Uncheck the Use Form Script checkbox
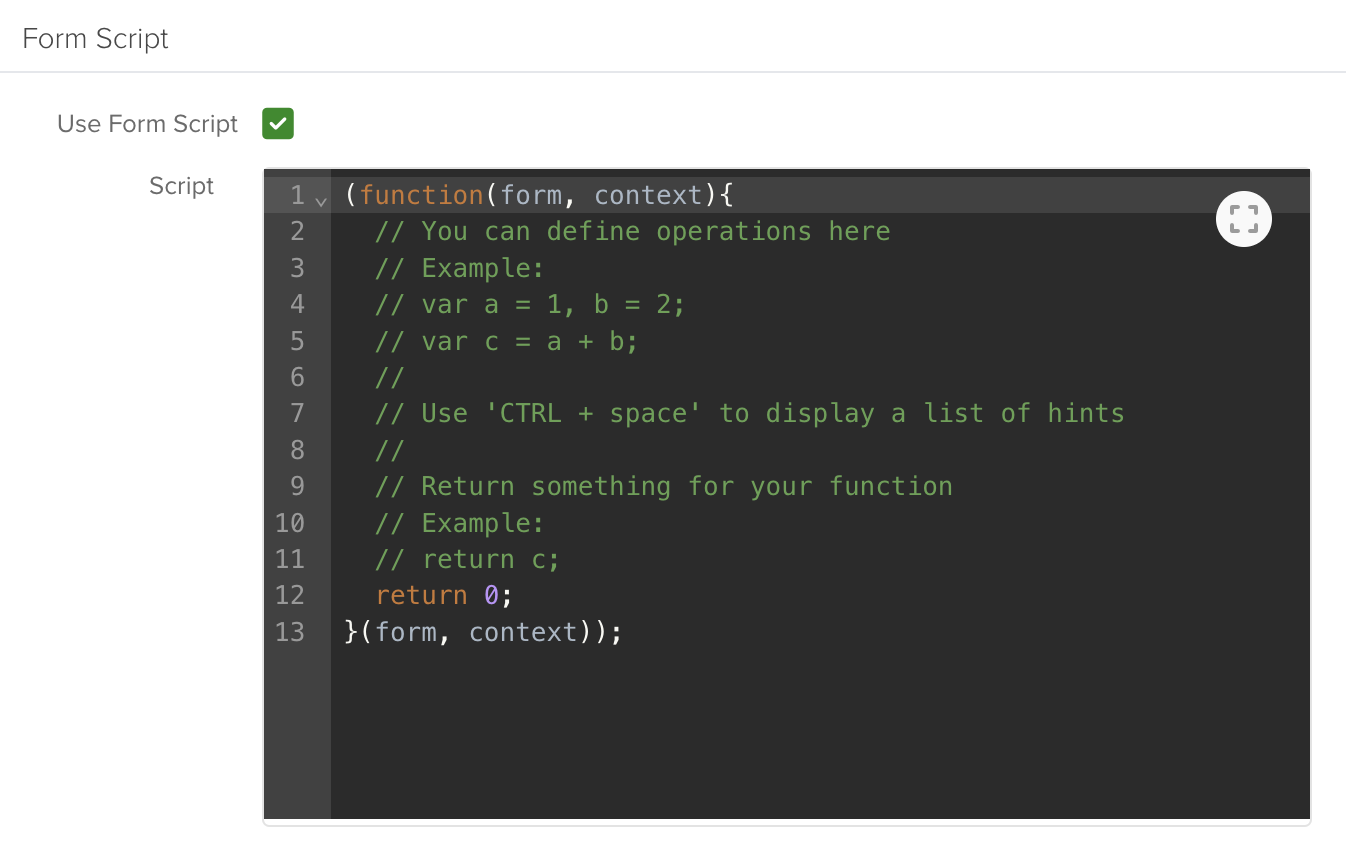The width and height of the screenshot is (1346, 846). click(x=278, y=124)
